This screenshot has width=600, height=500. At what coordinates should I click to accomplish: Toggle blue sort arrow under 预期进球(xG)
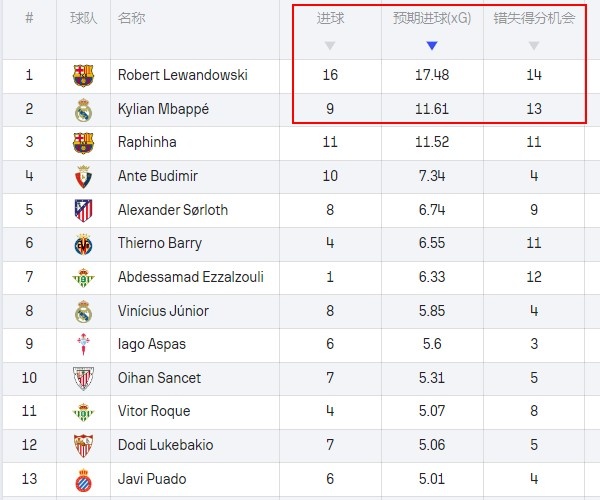(431, 46)
